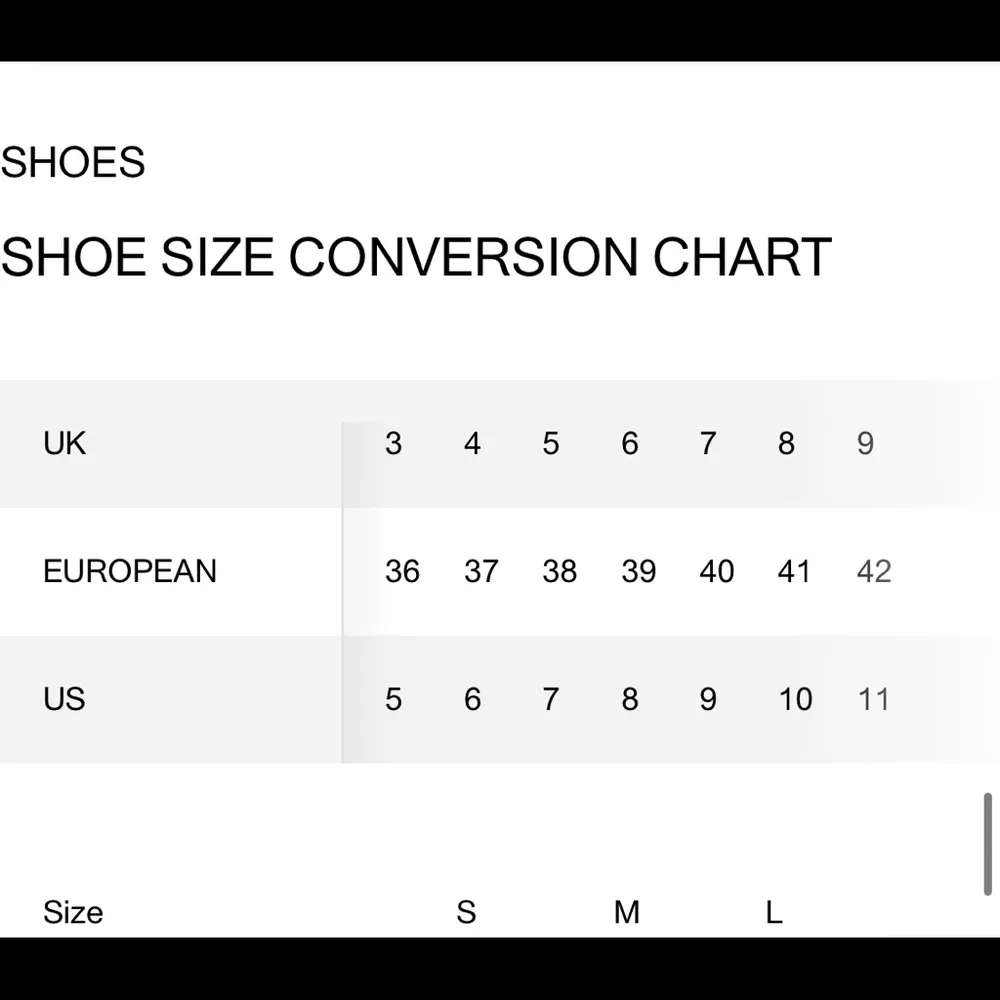Select the EUROPEAN row label

[x=130, y=571]
